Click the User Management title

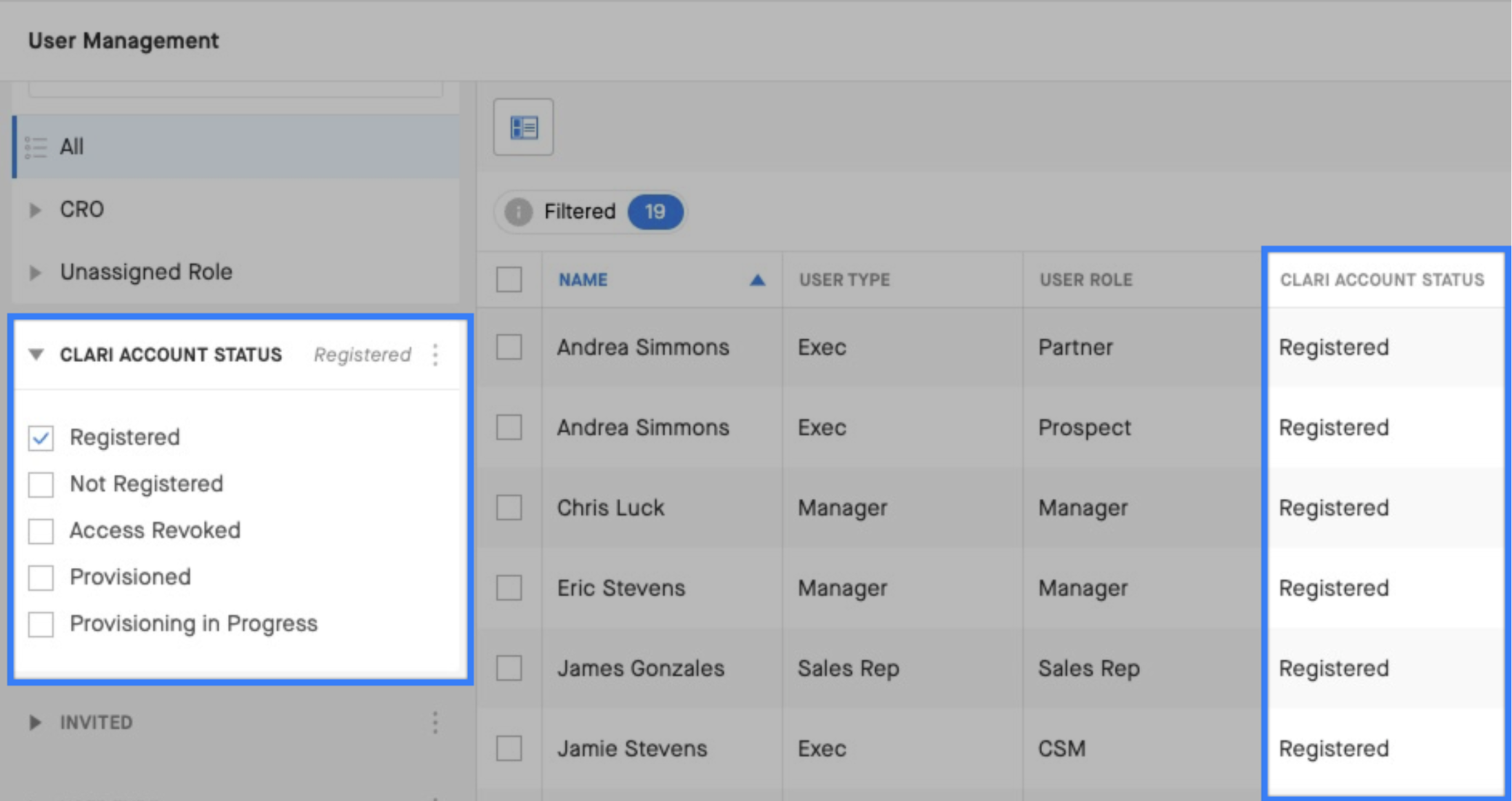[123, 41]
